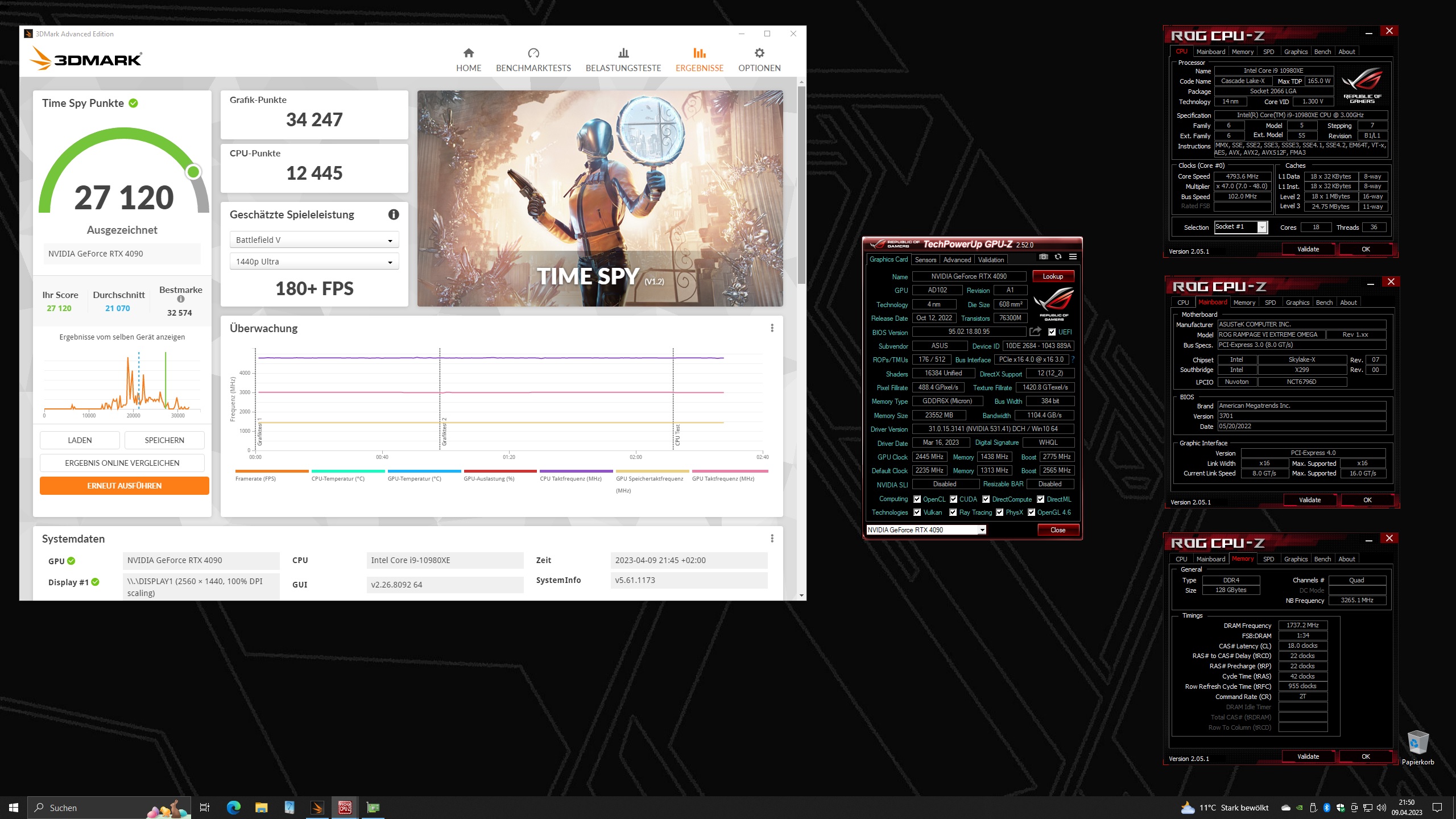Open the GPU selection dropdown in GPU-Z
This screenshot has width=1456, height=819.
point(925,530)
